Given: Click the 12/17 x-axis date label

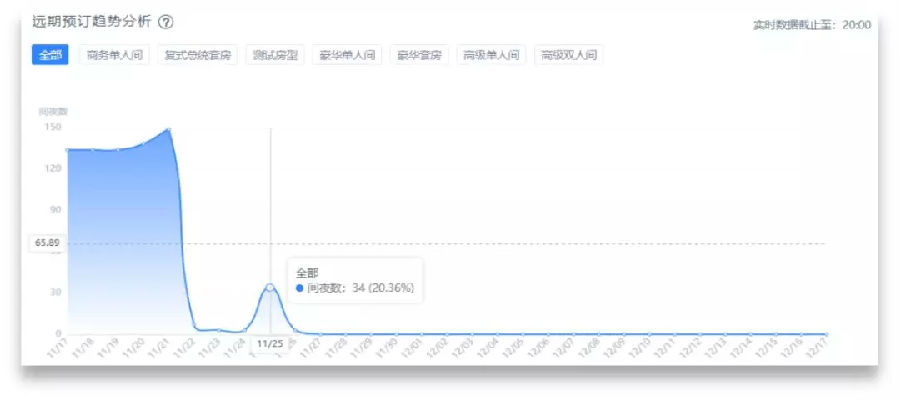Looking at the screenshot, I should click(x=817, y=347).
